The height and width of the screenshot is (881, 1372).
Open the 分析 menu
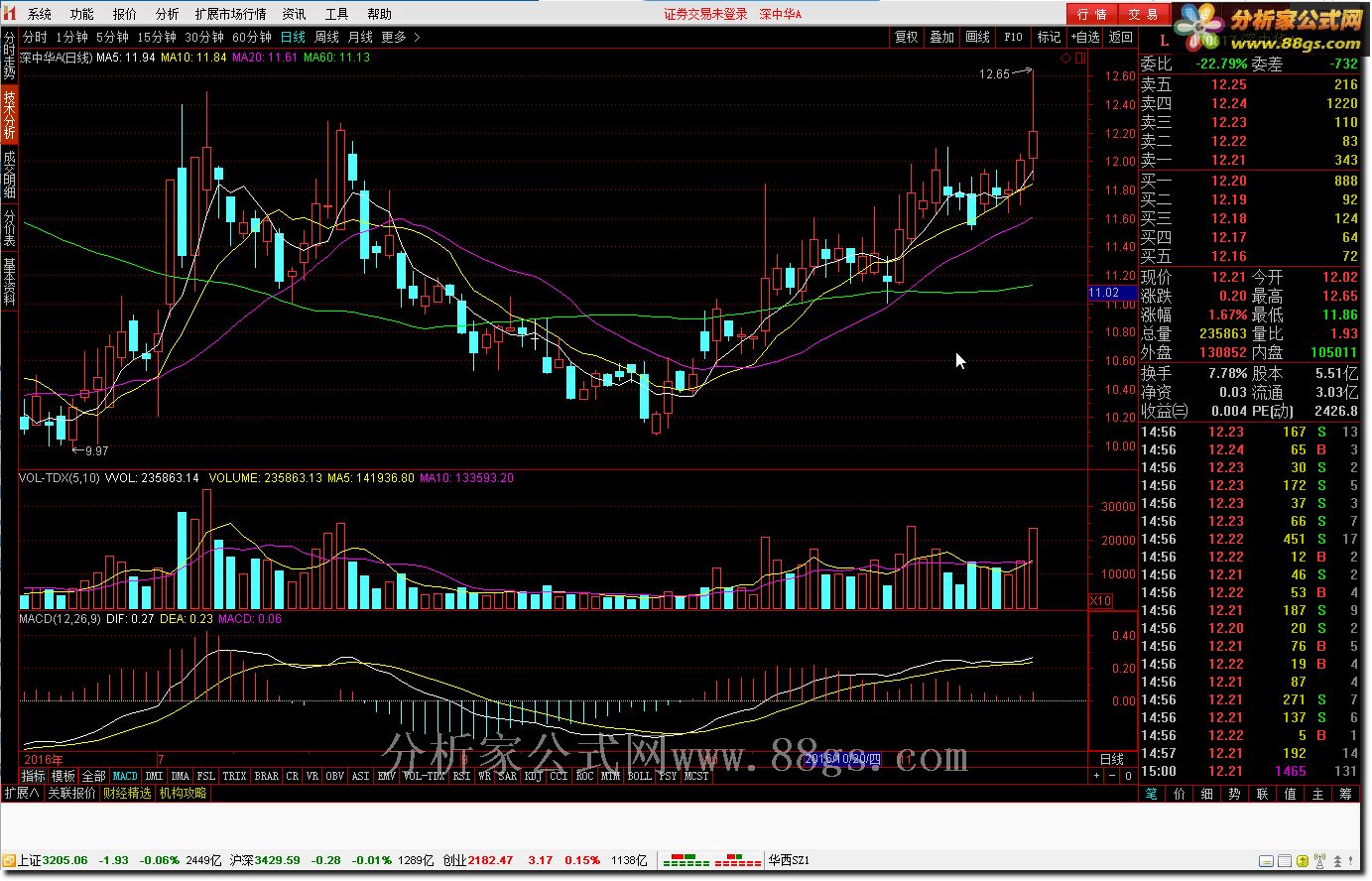coord(167,14)
